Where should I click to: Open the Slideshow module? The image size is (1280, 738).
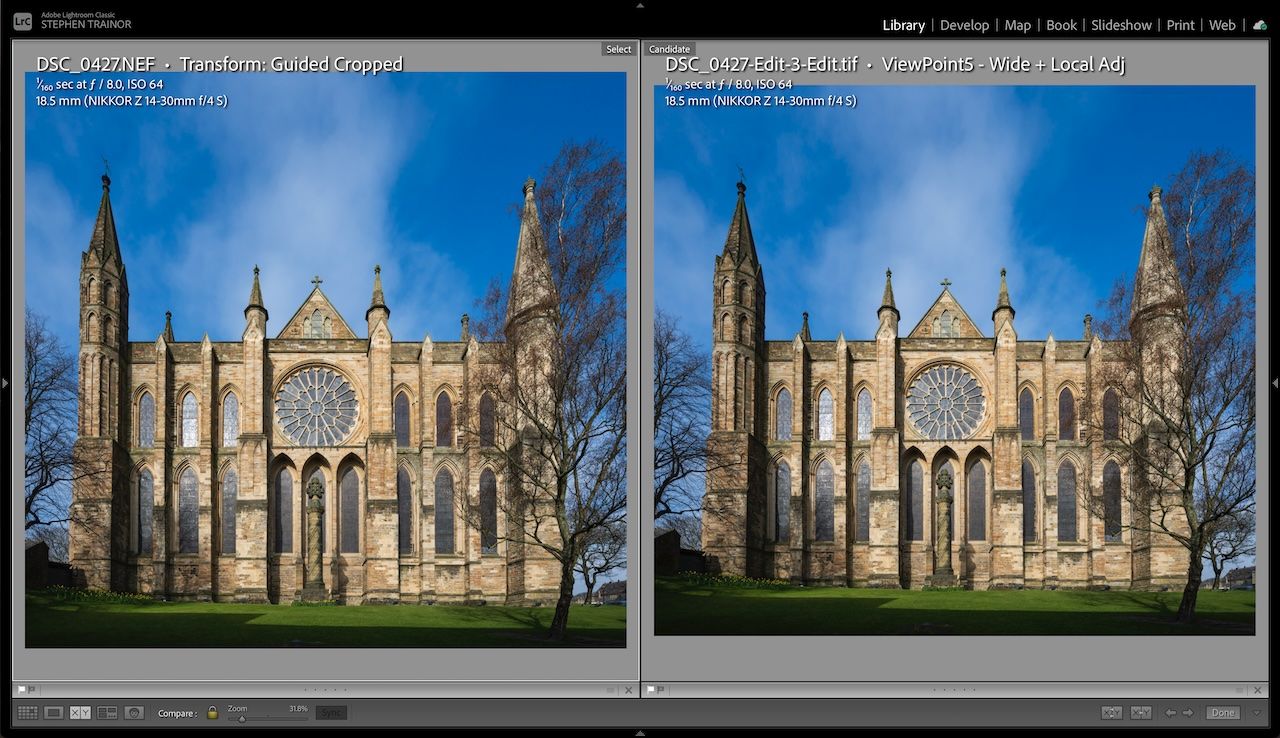1121,24
